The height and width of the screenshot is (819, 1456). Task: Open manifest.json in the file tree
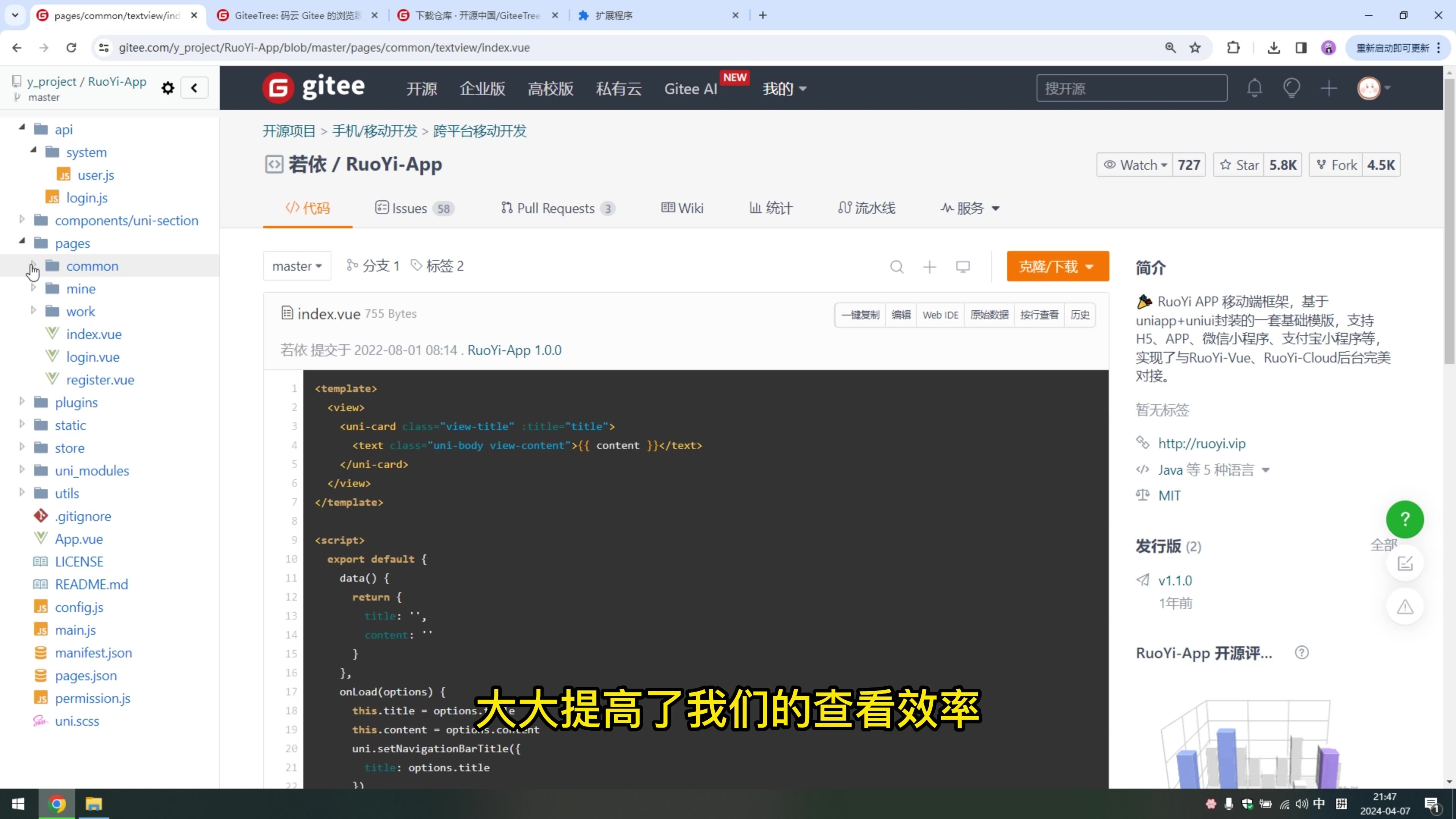pos(93,653)
